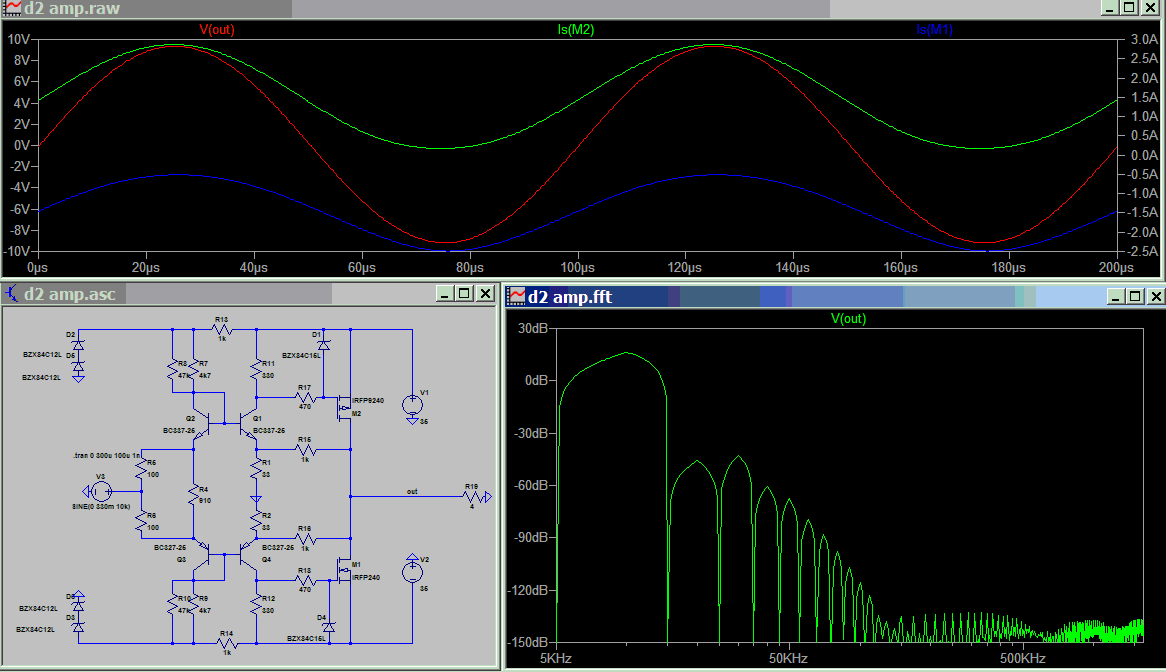This screenshot has width=1166, height=672.
Task: Select feedback resistor R16
Action: click(x=305, y=538)
